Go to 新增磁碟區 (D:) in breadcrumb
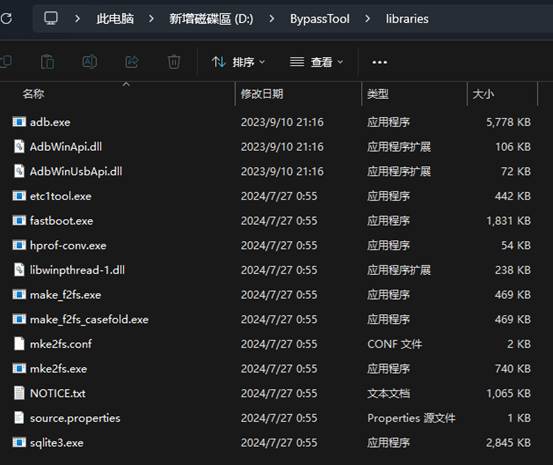Viewport: 553px width, 465px height. [211, 19]
